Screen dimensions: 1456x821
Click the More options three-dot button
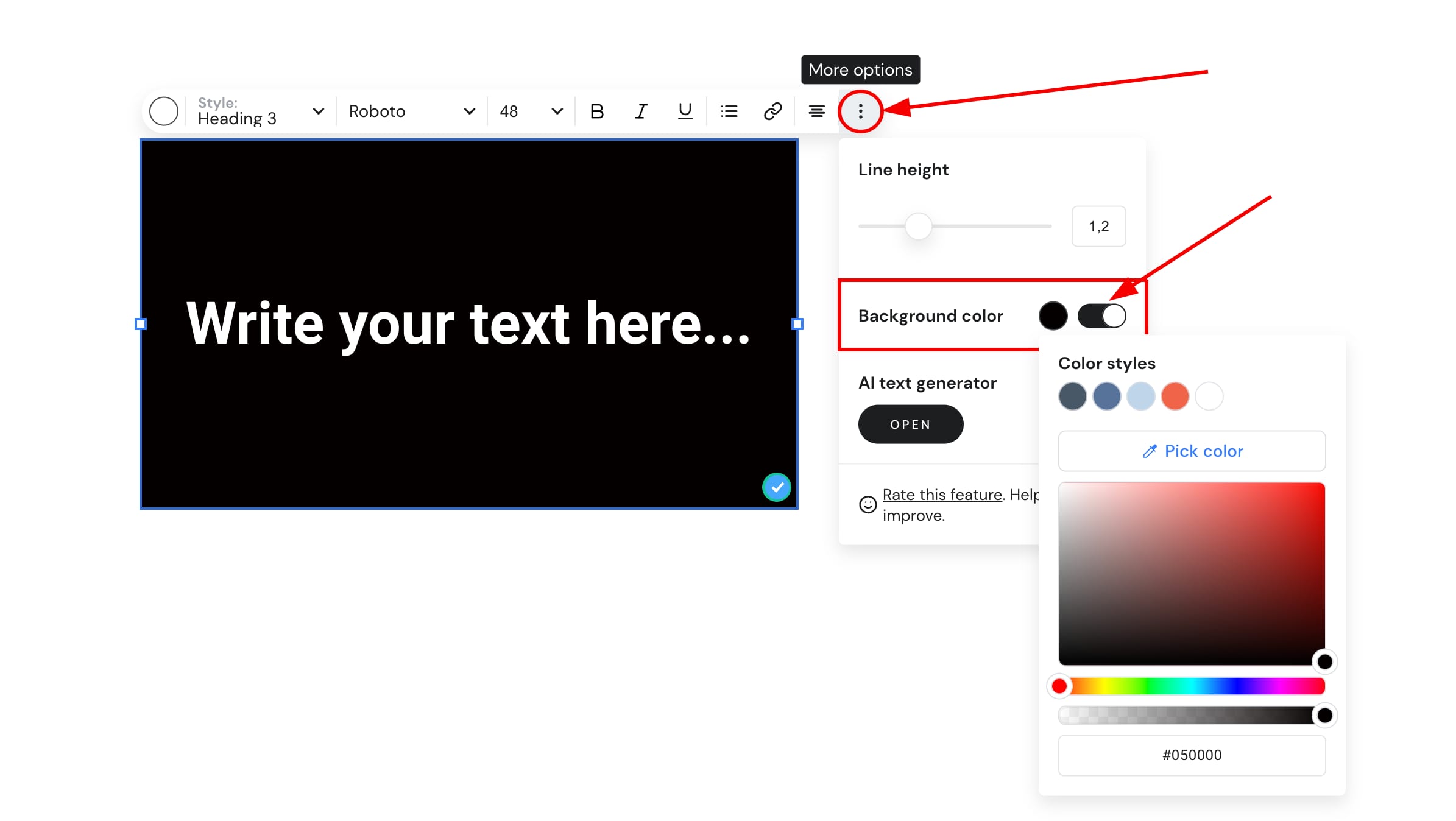tap(860, 111)
